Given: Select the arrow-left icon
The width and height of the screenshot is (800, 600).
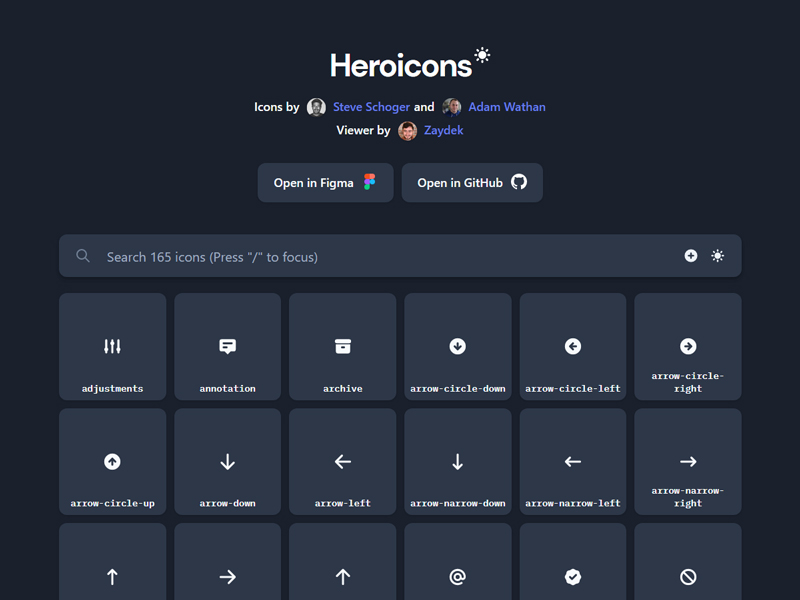Looking at the screenshot, I should coord(342,461).
